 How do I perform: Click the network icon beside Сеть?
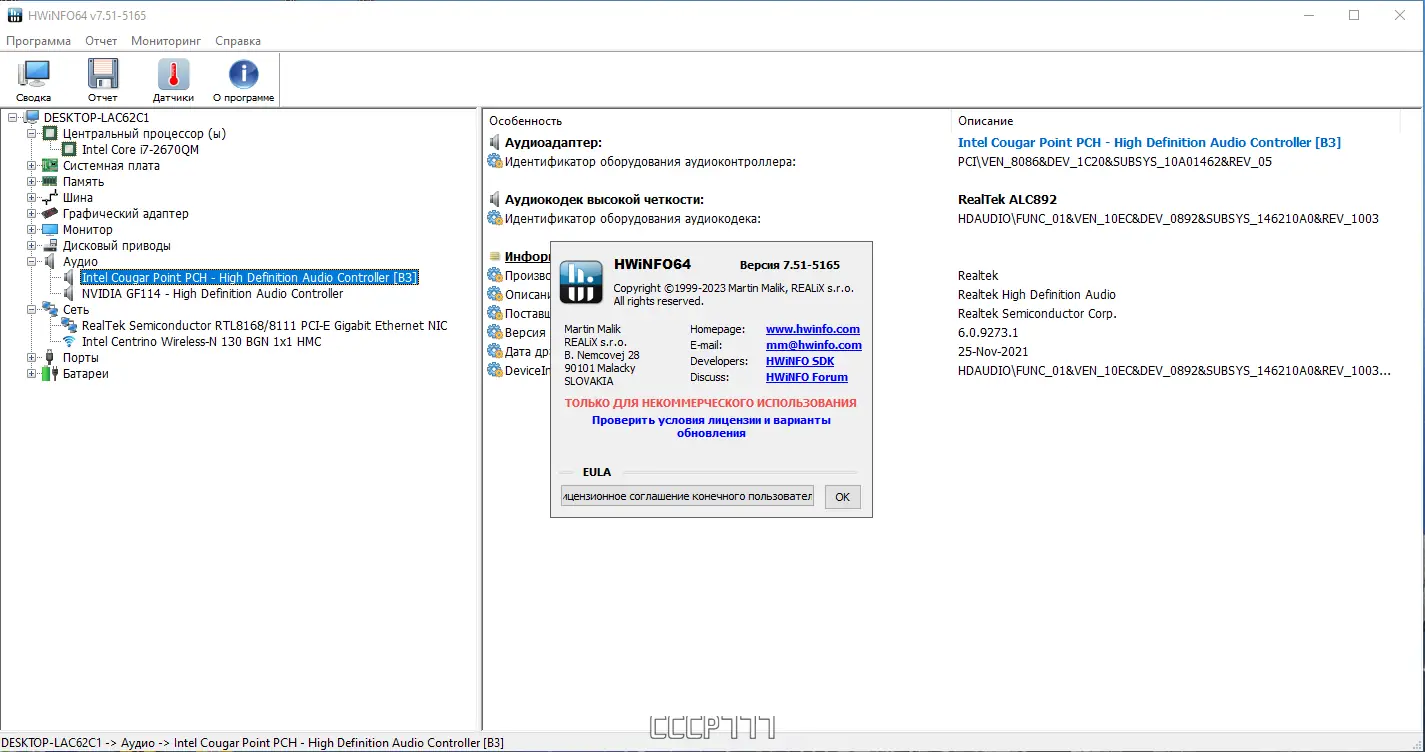point(50,310)
